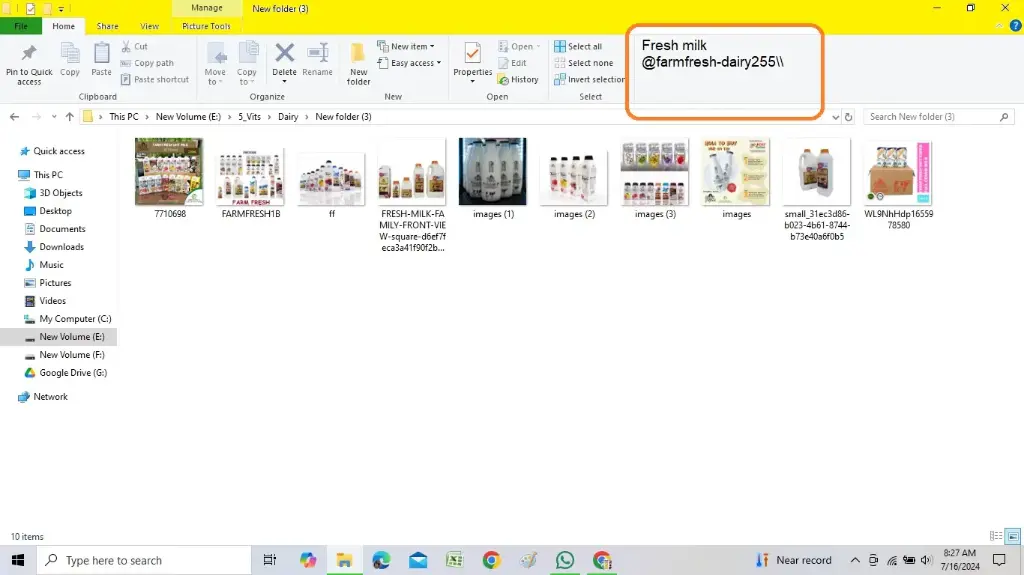Switch to large icons view icon

1012,536
